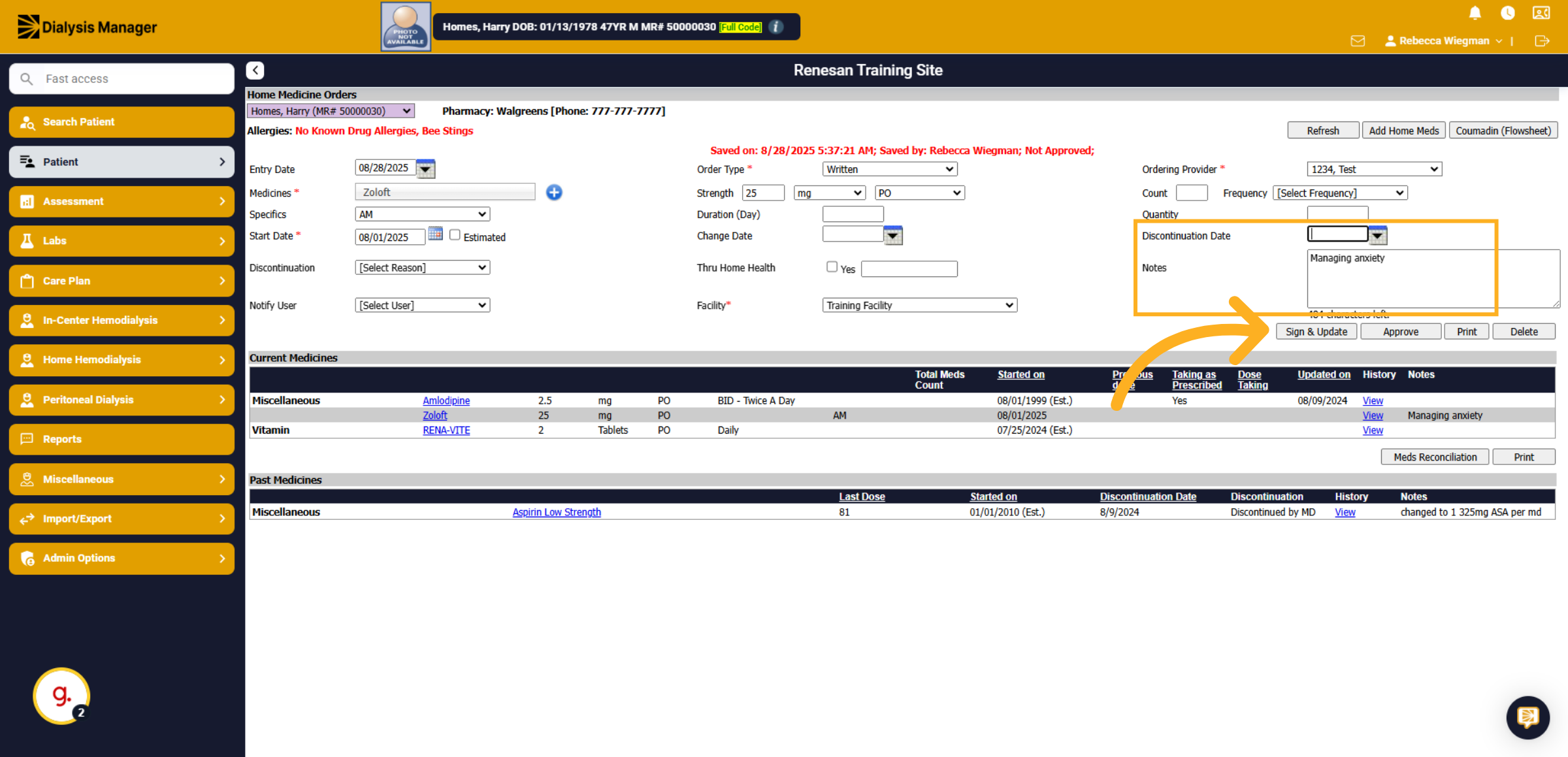Open the Zoloft medicine link
This screenshot has height=757, width=1568.
click(x=434, y=415)
